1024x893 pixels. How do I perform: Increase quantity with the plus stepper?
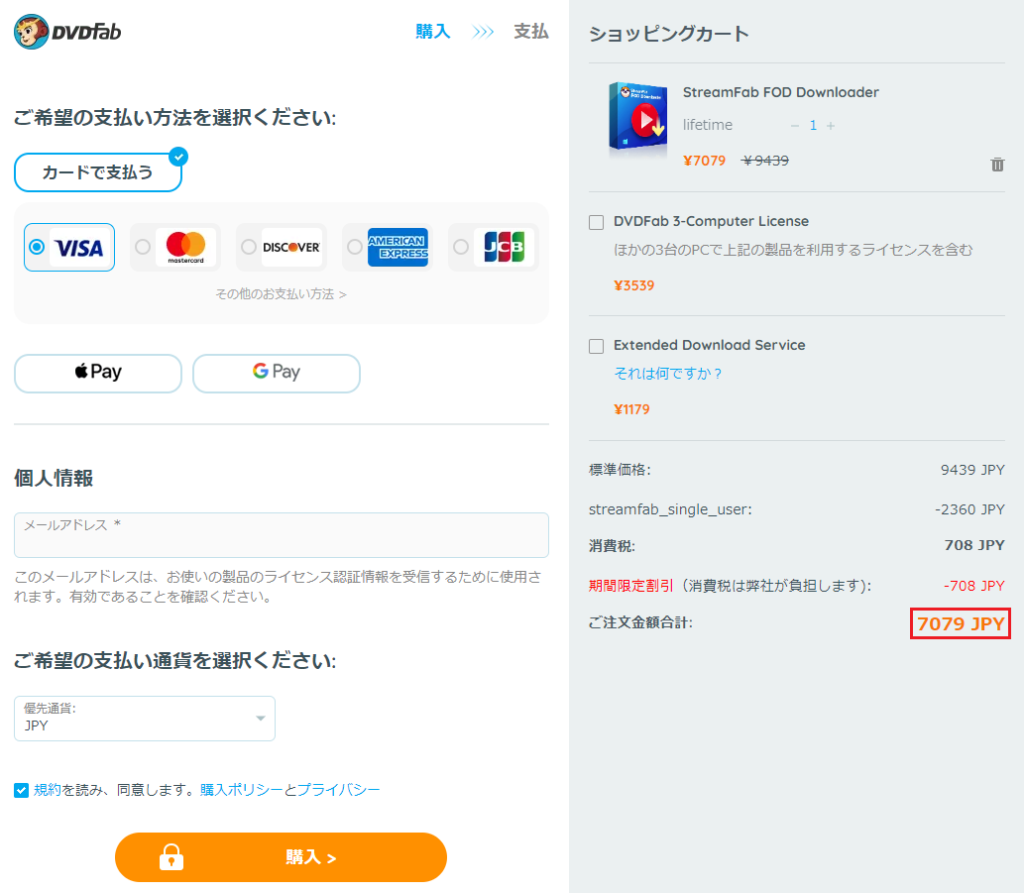831,125
